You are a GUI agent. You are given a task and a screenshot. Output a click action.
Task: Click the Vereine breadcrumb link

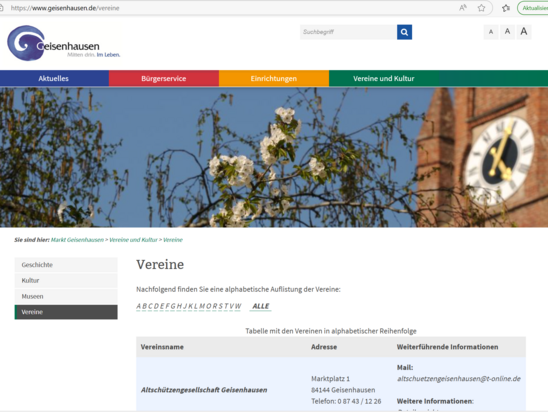pyautogui.click(x=173, y=240)
